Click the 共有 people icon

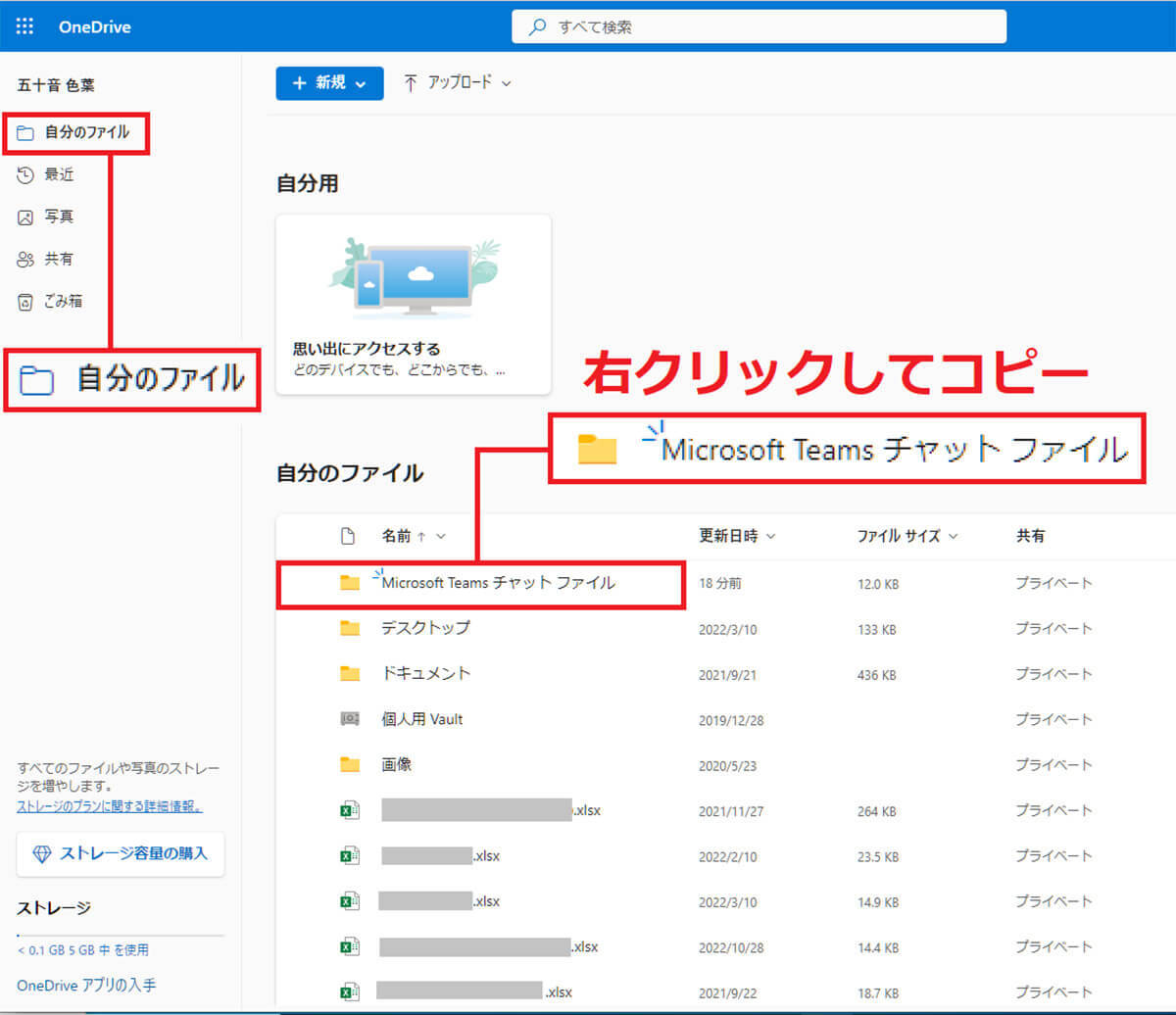[x=25, y=260]
